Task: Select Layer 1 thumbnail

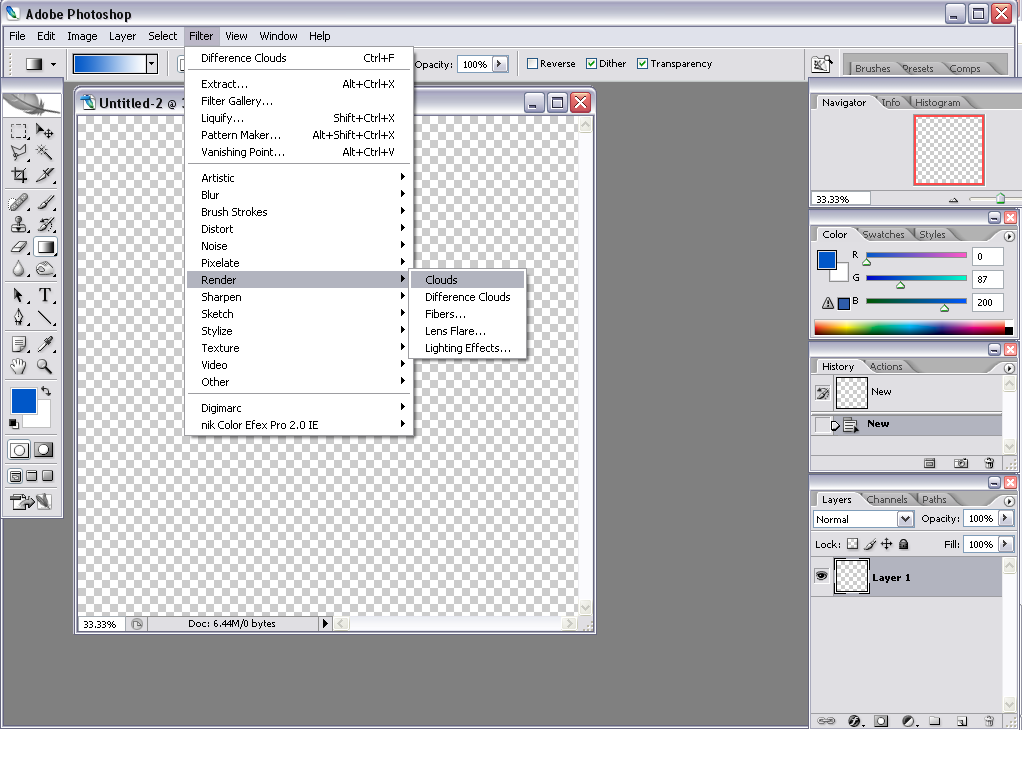Action: point(852,576)
